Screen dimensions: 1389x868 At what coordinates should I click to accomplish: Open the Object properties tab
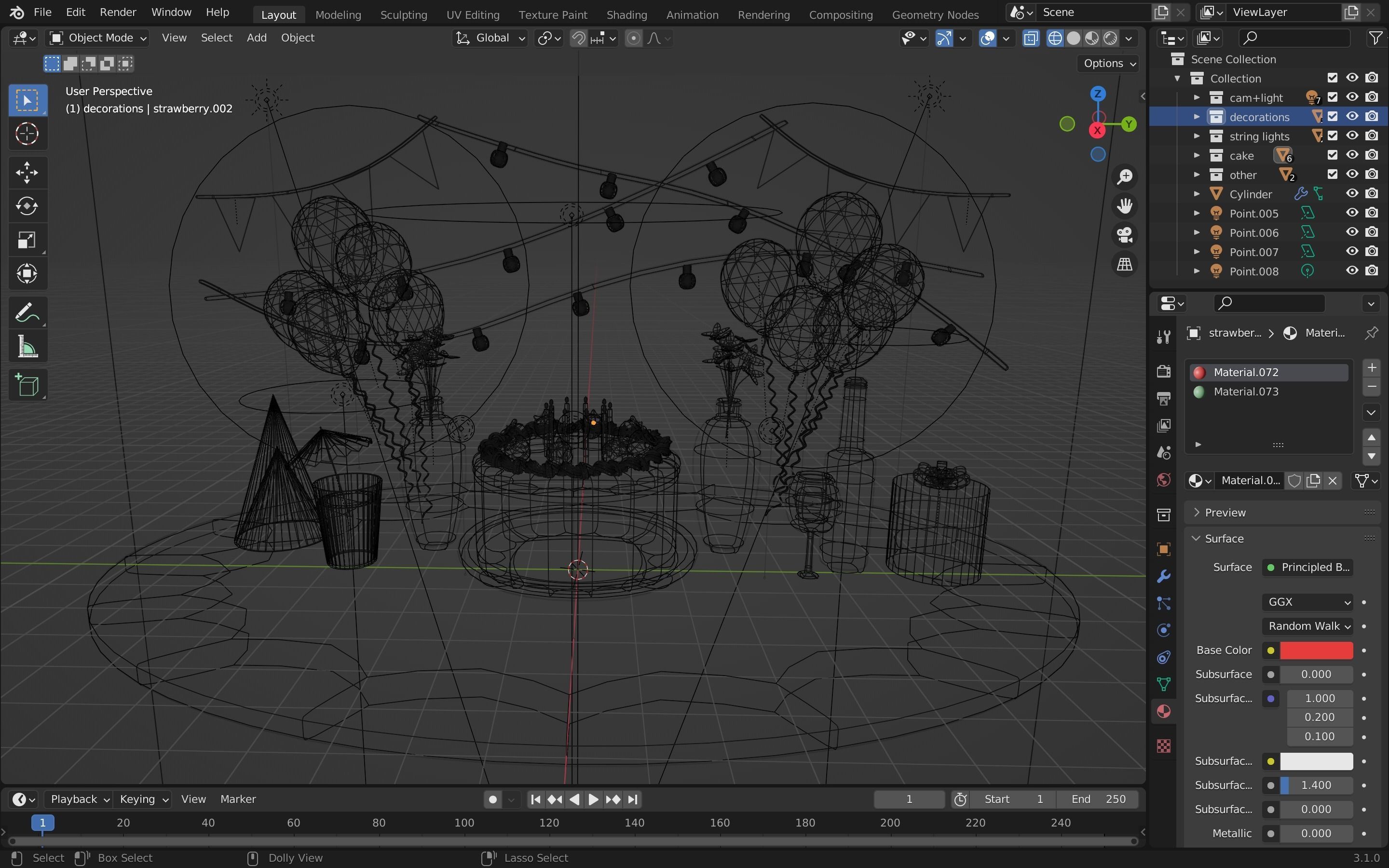click(x=1163, y=549)
